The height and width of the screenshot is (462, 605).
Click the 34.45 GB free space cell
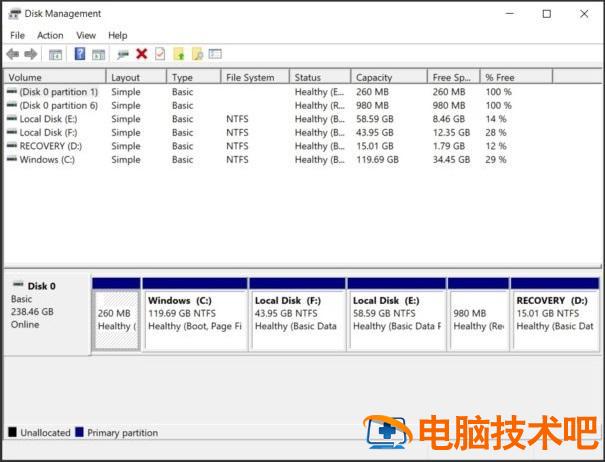(451, 159)
